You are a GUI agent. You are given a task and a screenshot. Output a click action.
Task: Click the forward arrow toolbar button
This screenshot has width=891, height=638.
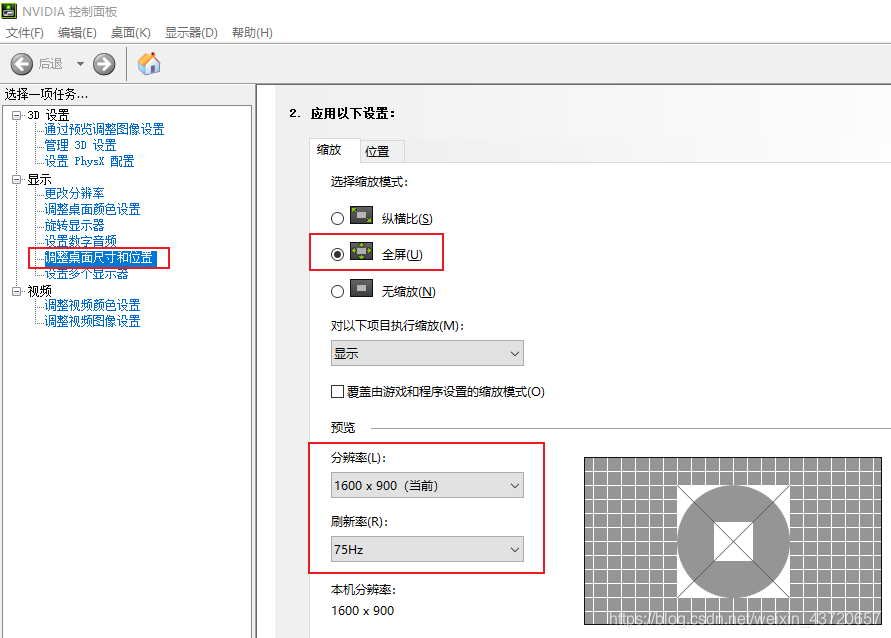pyautogui.click(x=104, y=64)
